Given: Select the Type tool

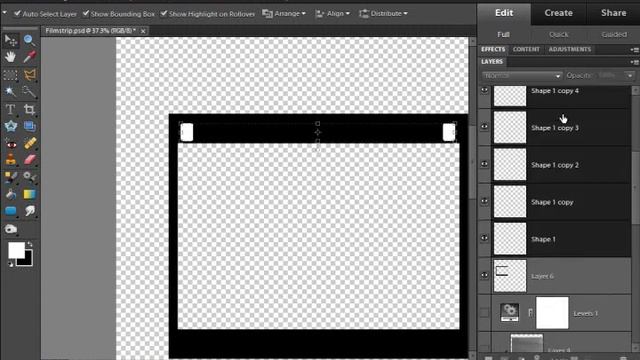Looking at the screenshot, I should pos(11,109).
